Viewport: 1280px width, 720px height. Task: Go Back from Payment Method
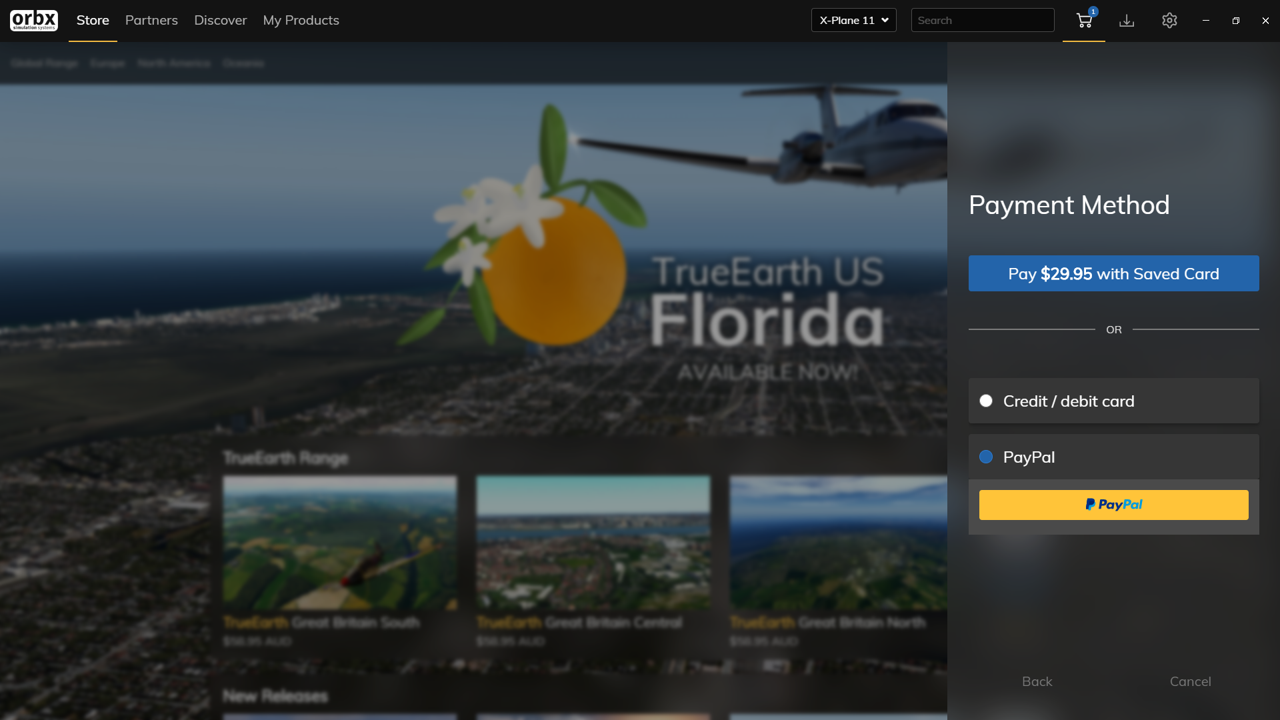coord(1037,681)
